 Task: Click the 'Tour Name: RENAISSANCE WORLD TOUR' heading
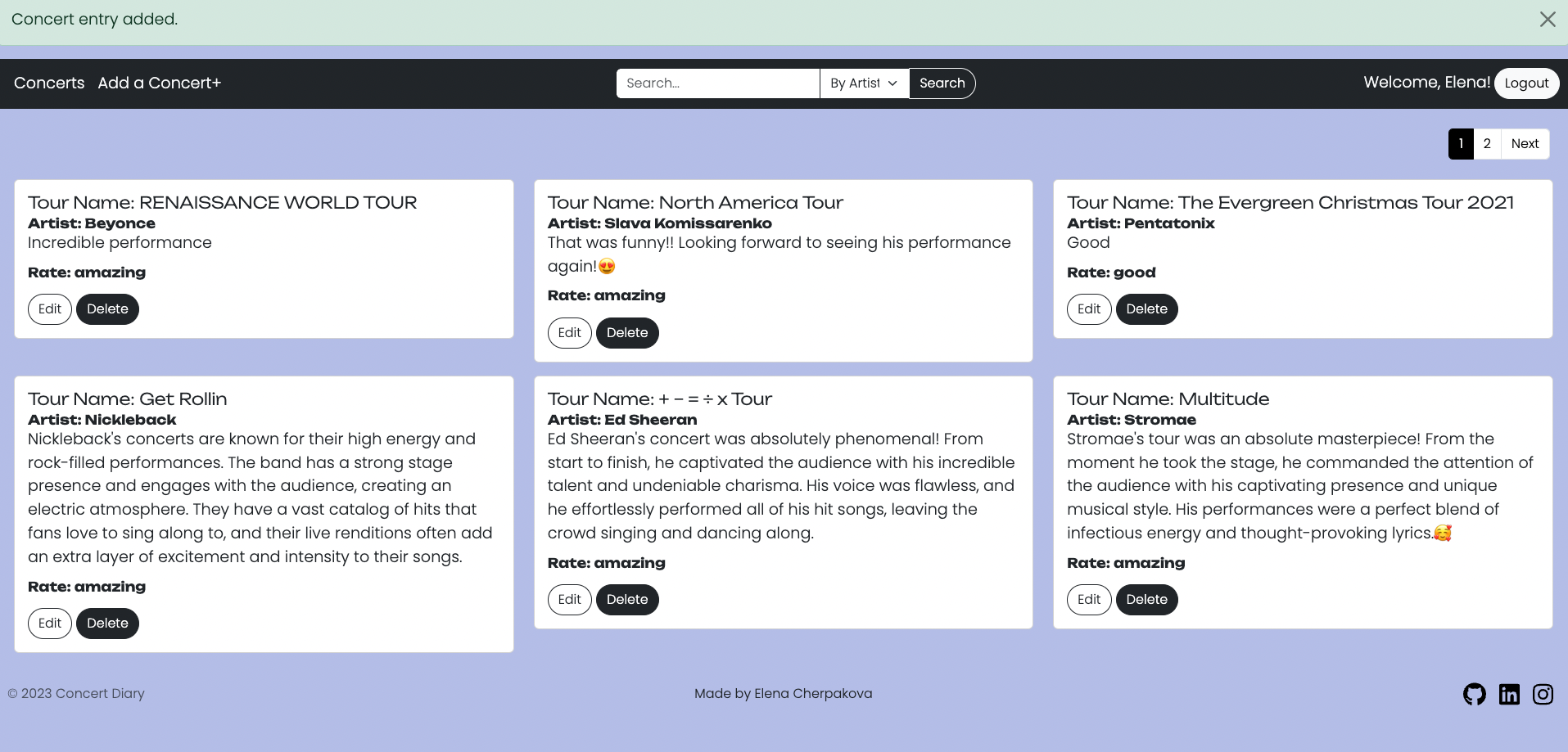coord(222,202)
